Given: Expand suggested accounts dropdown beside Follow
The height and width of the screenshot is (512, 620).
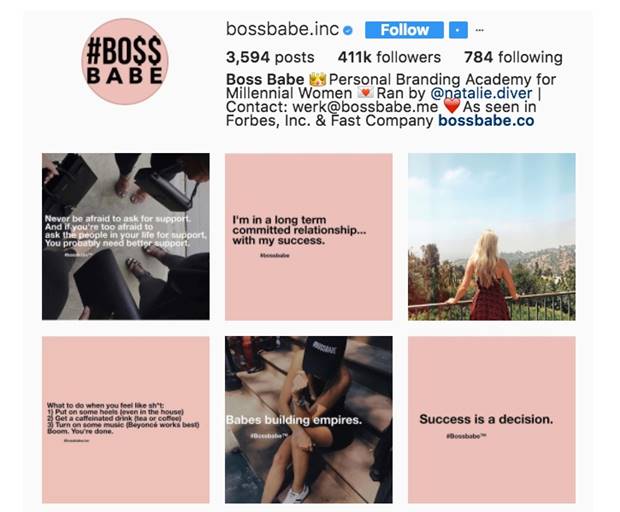Looking at the screenshot, I should (x=458, y=30).
